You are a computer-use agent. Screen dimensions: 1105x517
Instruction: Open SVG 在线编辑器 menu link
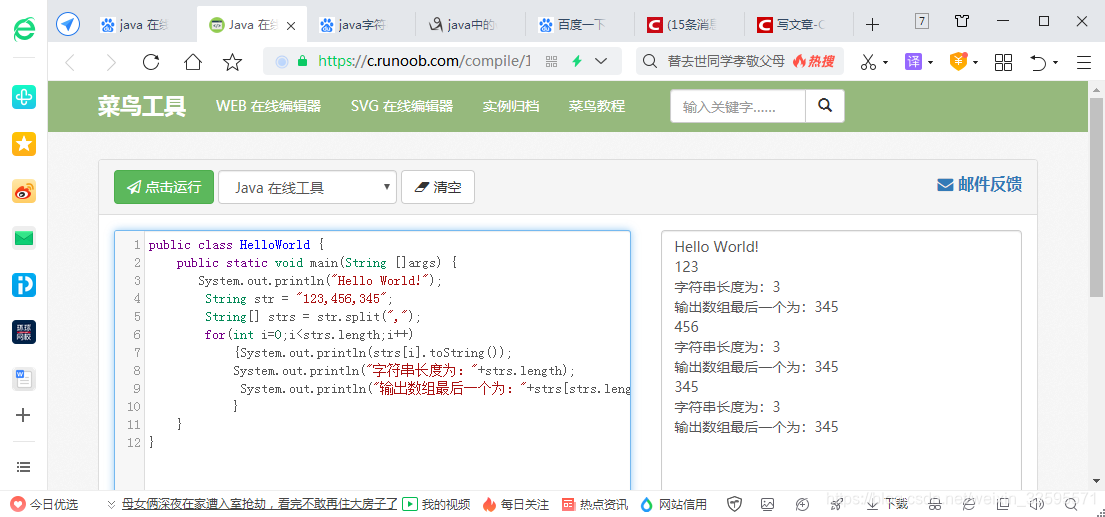[402, 106]
